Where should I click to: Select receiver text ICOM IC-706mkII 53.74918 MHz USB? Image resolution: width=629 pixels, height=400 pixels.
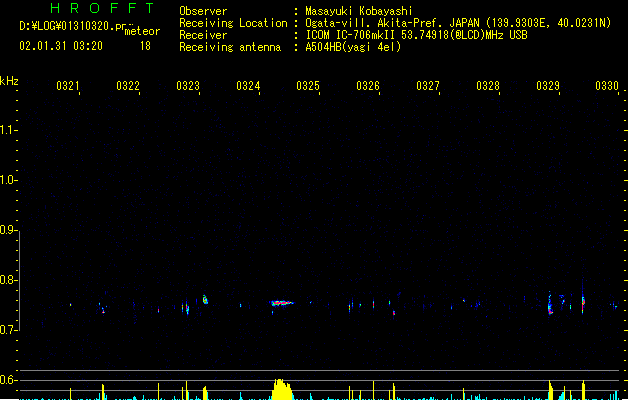[x=416, y=35]
